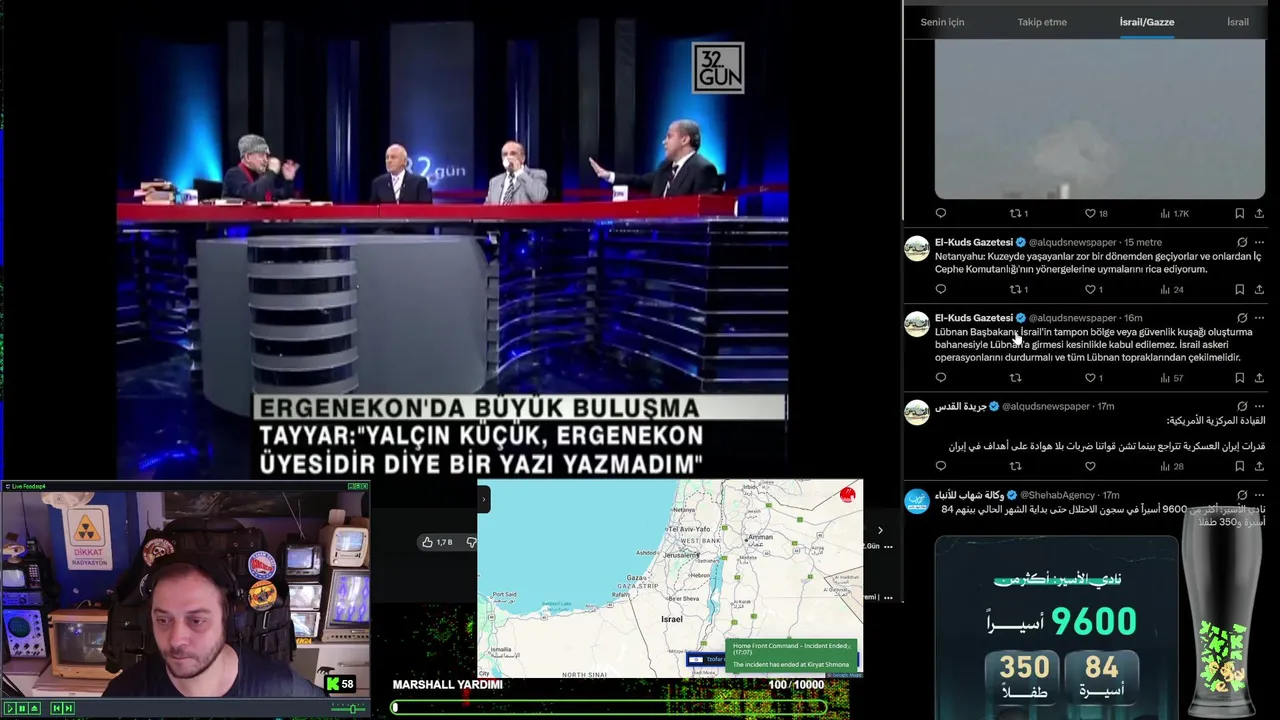Like the Lübnan Başbakanı tweet

click(x=1094, y=378)
